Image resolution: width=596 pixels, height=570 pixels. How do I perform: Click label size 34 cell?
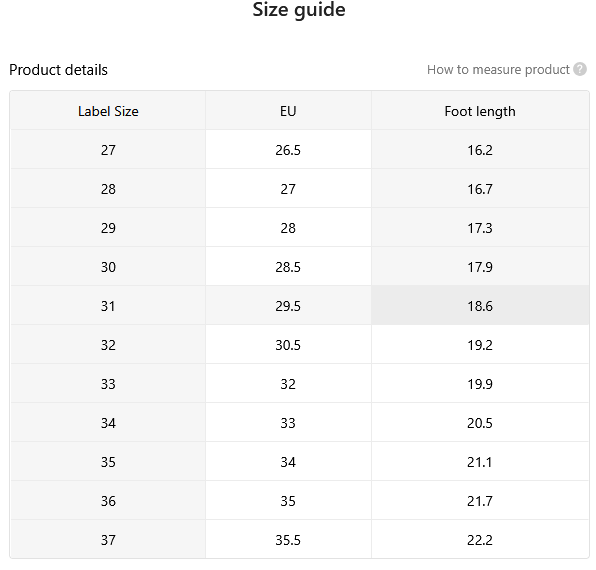click(108, 423)
